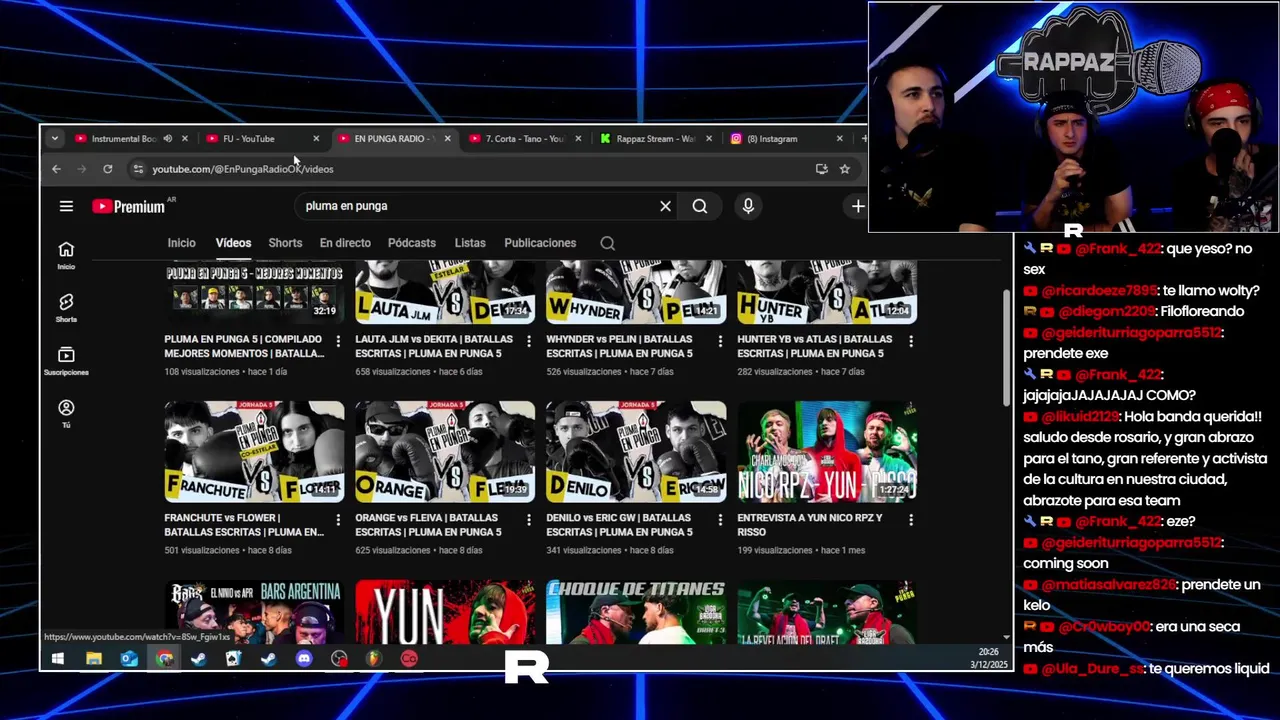Activate voice search microphone
Viewport: 1280px width, 720px height.
tap(748, 206)
